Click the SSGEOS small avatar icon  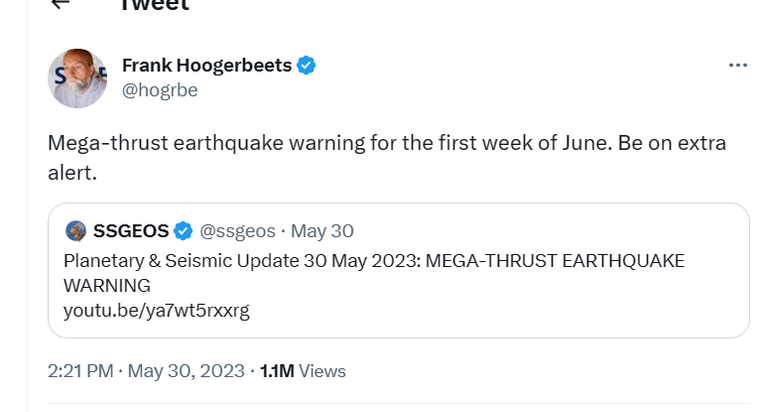point(76,231)
